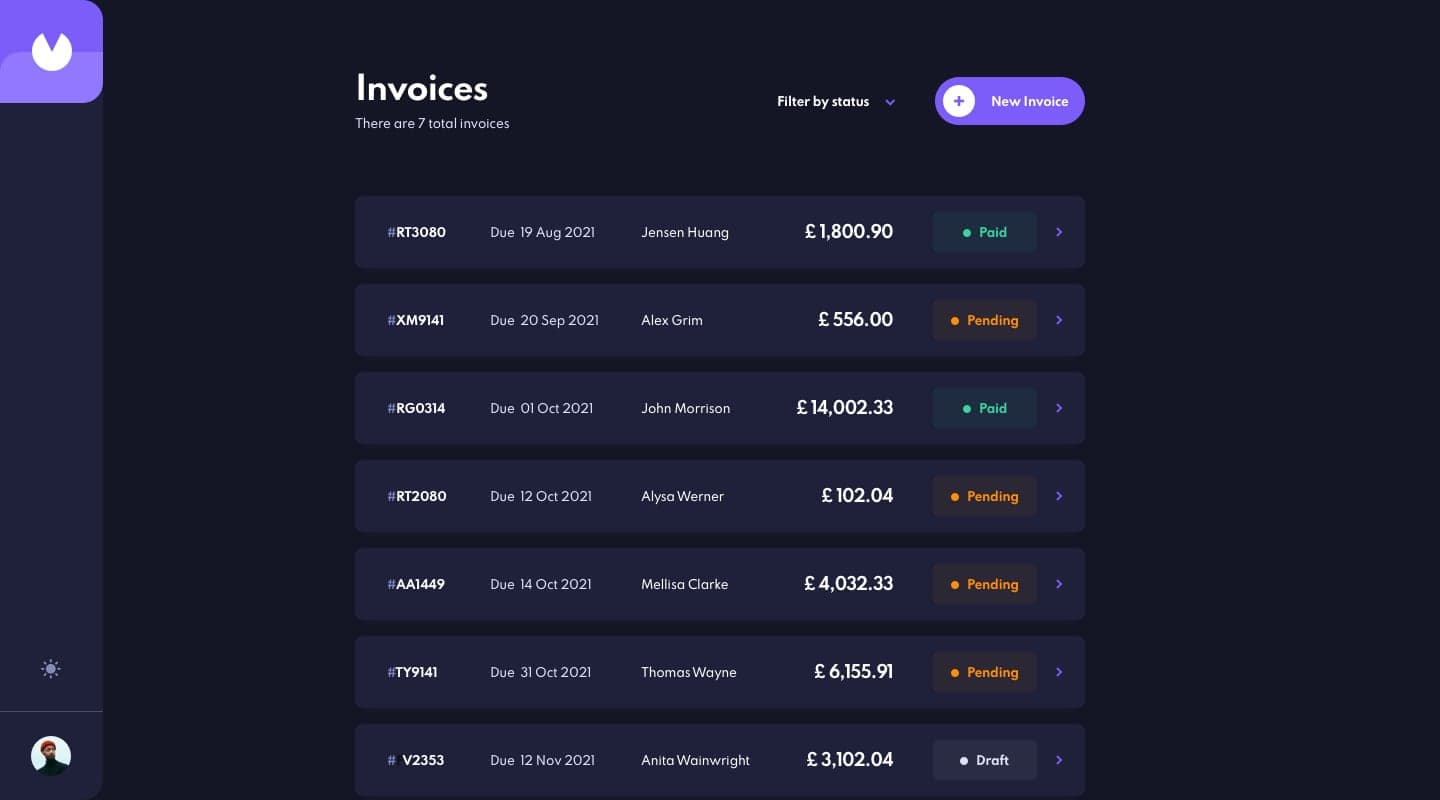1440x800 pixels.
Task: Click the arrow icon on the AA1449 row
Action: click(1059, 584)
